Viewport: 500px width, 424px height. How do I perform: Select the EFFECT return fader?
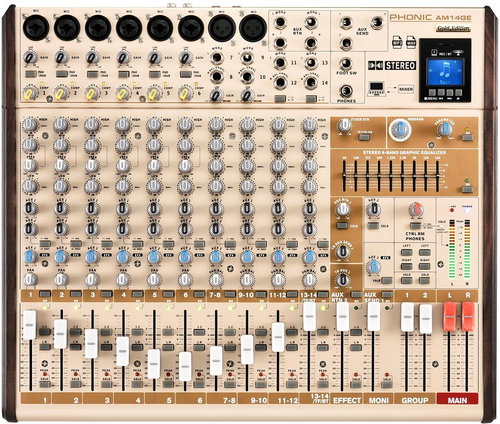point(343,316)
